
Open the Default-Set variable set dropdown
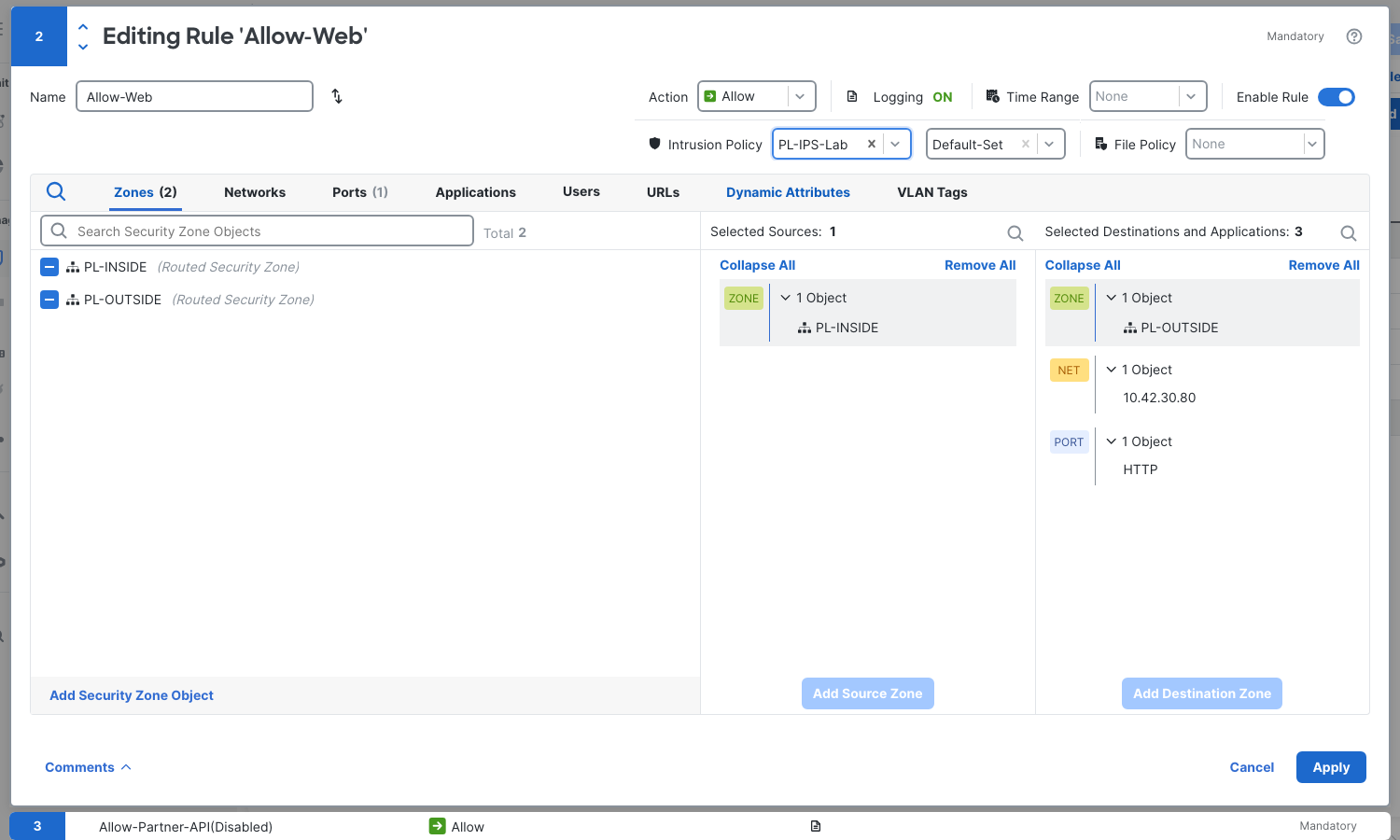1049,144
